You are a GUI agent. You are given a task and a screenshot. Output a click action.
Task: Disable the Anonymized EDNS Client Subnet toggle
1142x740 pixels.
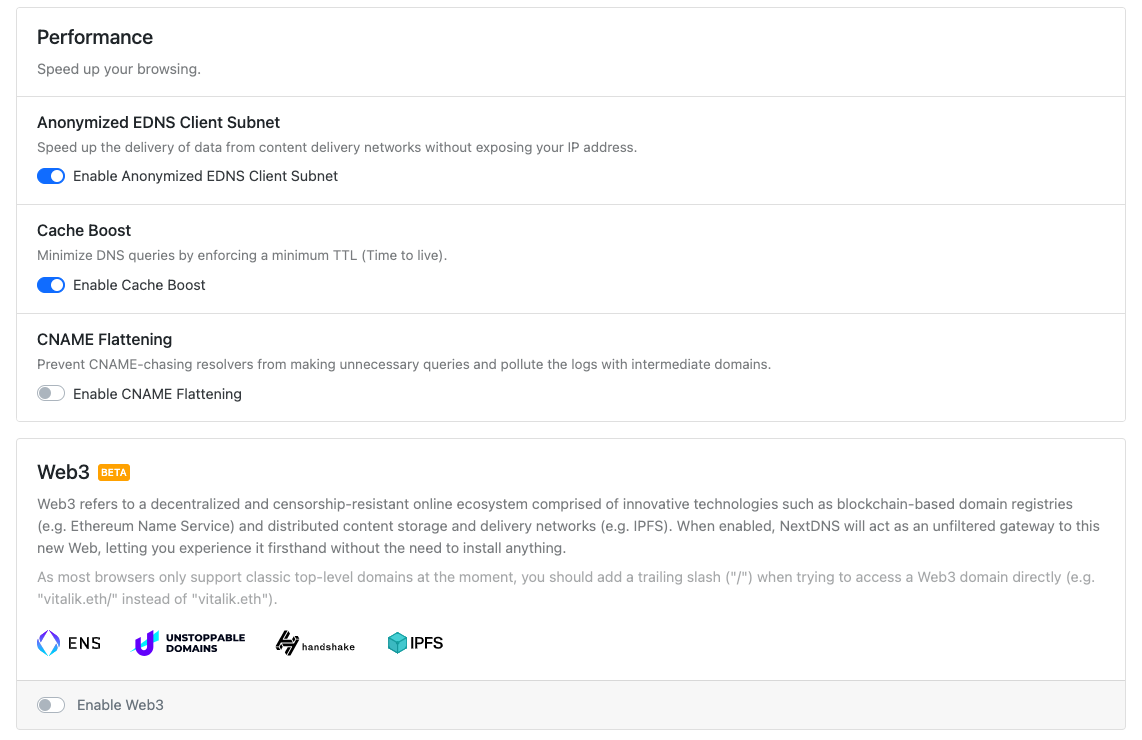click(x=51, y=176)
